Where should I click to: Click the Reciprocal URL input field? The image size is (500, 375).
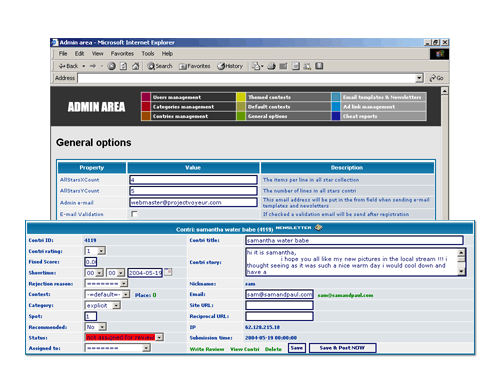point(279,316)
